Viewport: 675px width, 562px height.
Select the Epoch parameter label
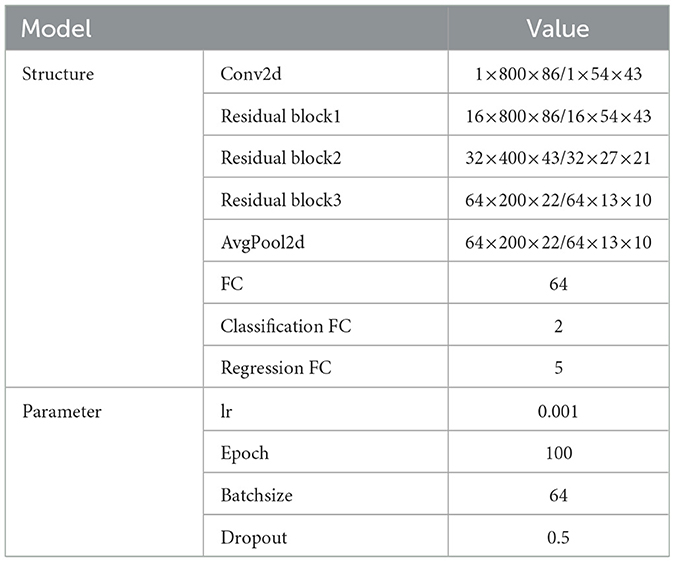click(244, 453)
